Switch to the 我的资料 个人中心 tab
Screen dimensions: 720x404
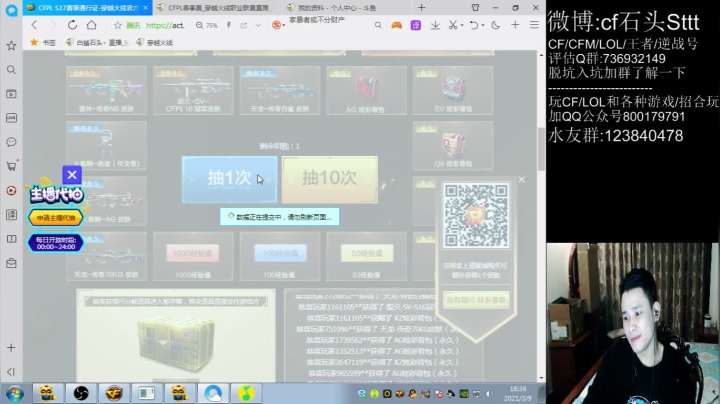coord(337,8)
